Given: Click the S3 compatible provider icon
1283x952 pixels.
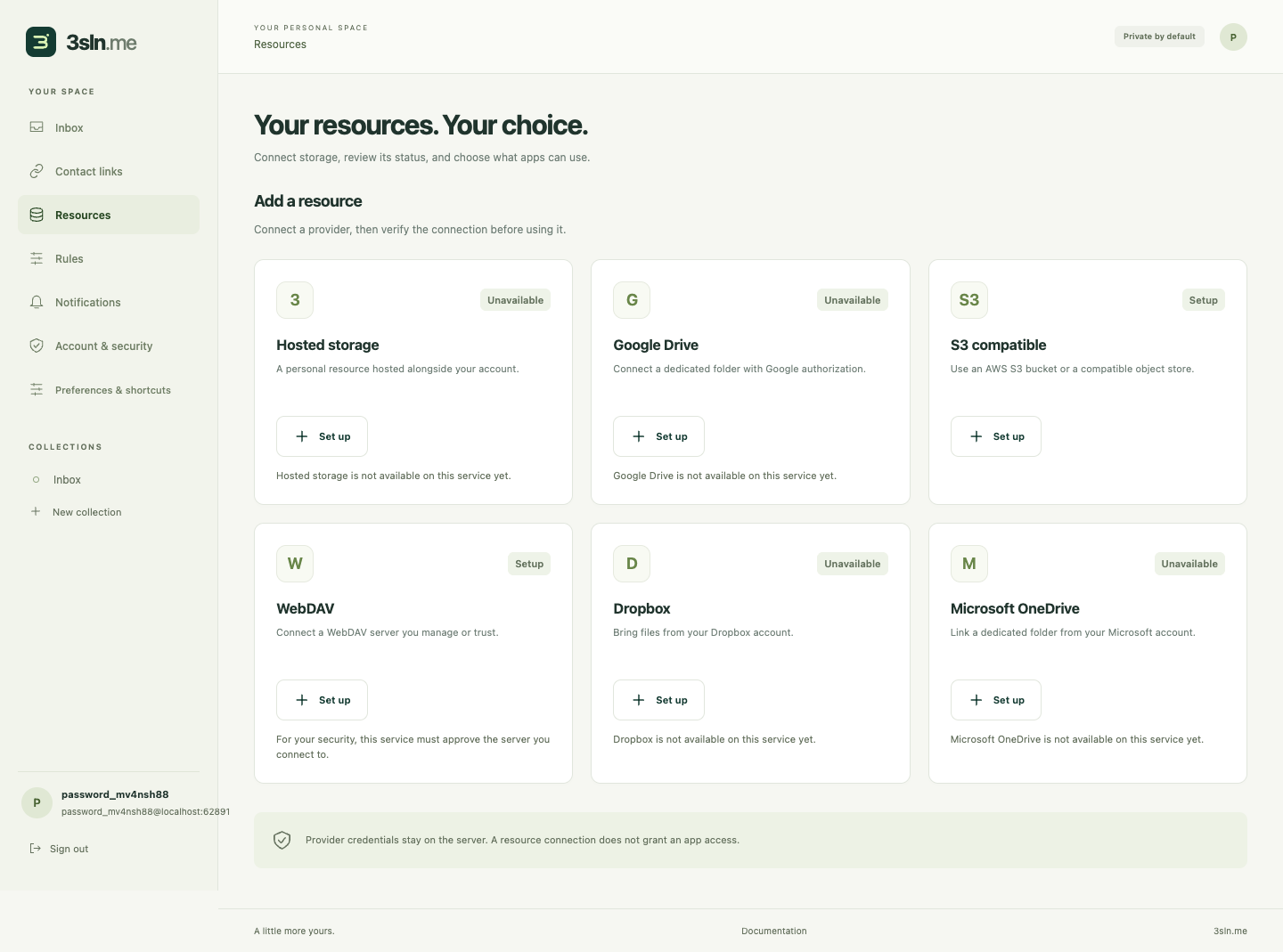Looking at the screenshot, I should [x=969, y=300].
